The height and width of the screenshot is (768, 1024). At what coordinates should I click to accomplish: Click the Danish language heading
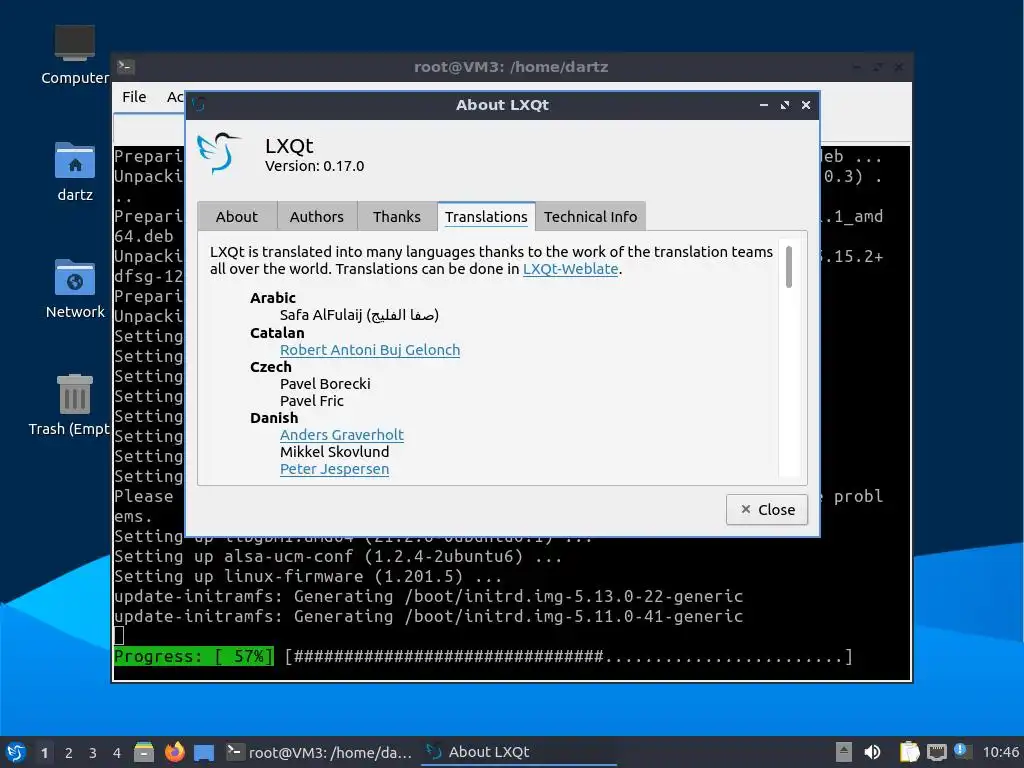pyautogui.click(x=274, y=418)
